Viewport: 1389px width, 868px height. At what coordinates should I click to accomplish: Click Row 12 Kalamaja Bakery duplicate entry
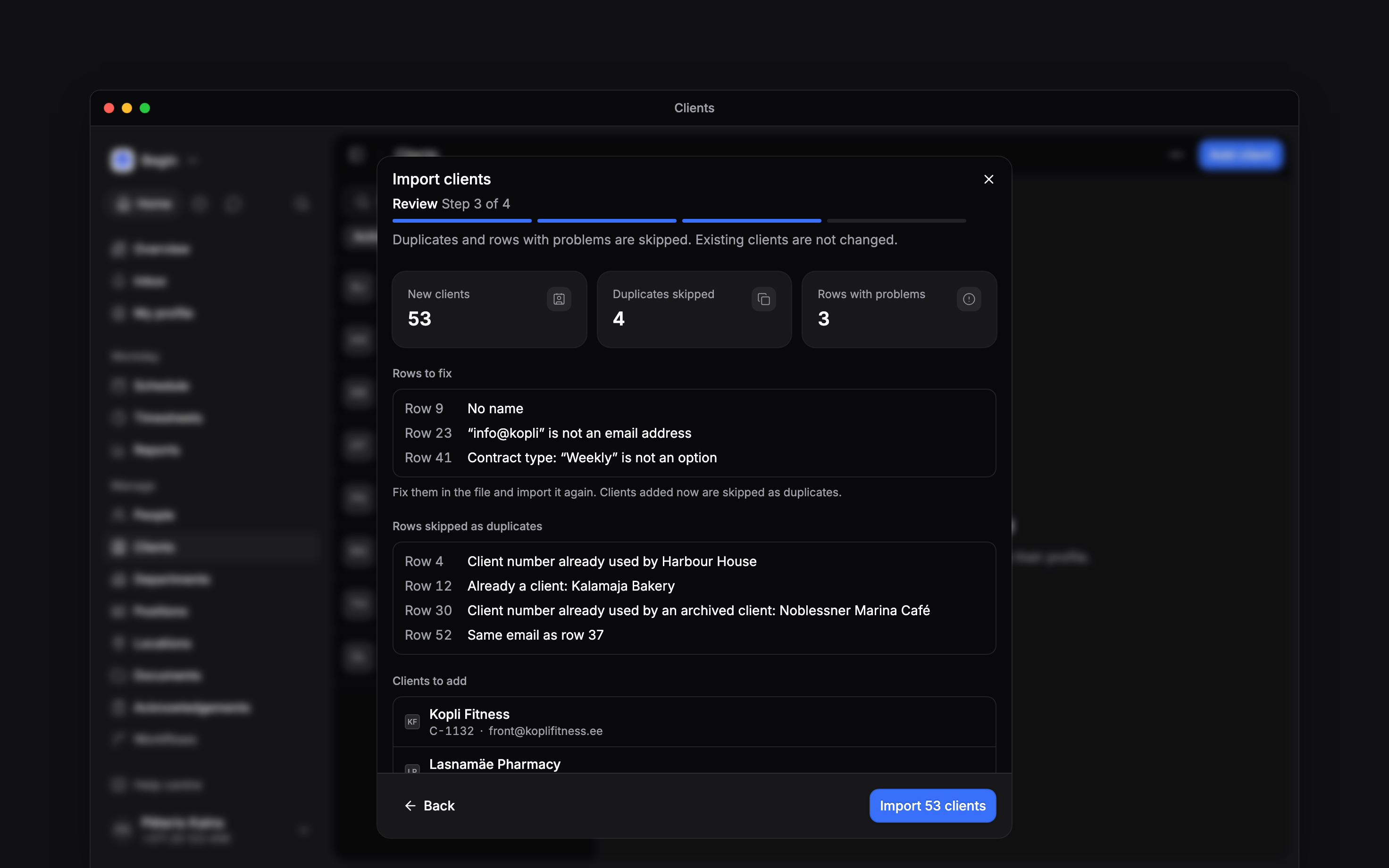click(x=694, y=585)
